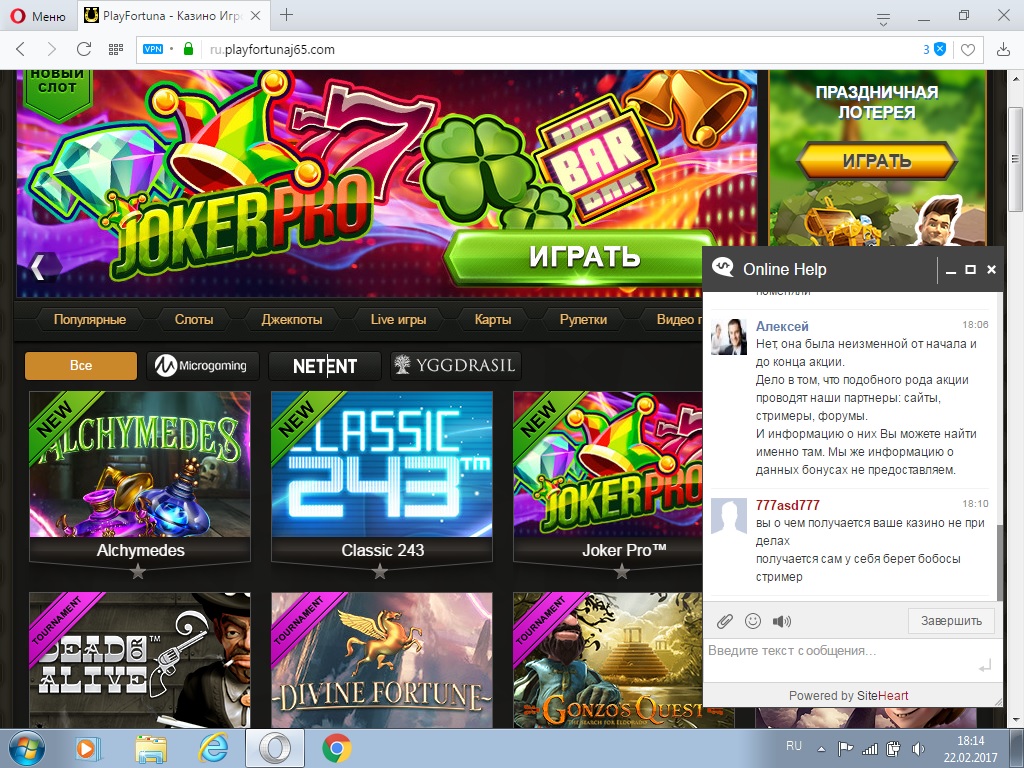Click the Завершить chat button
1024x768 pixels.
[x=951, y=620]
